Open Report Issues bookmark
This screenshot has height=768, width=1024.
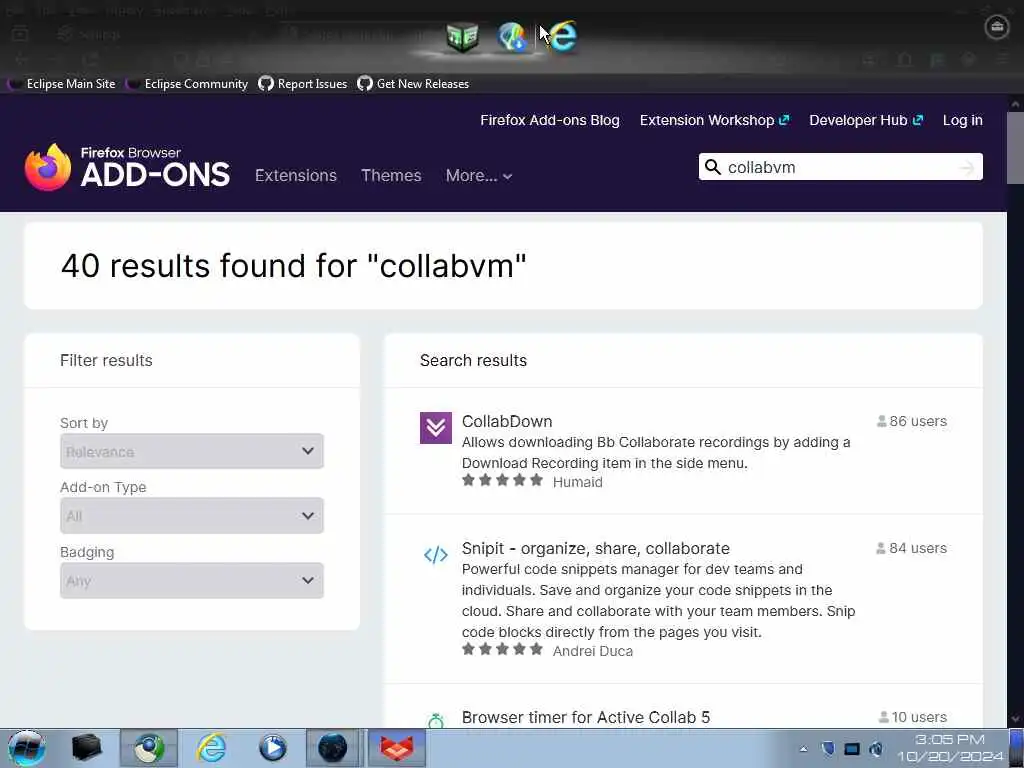tap(303, 84)
